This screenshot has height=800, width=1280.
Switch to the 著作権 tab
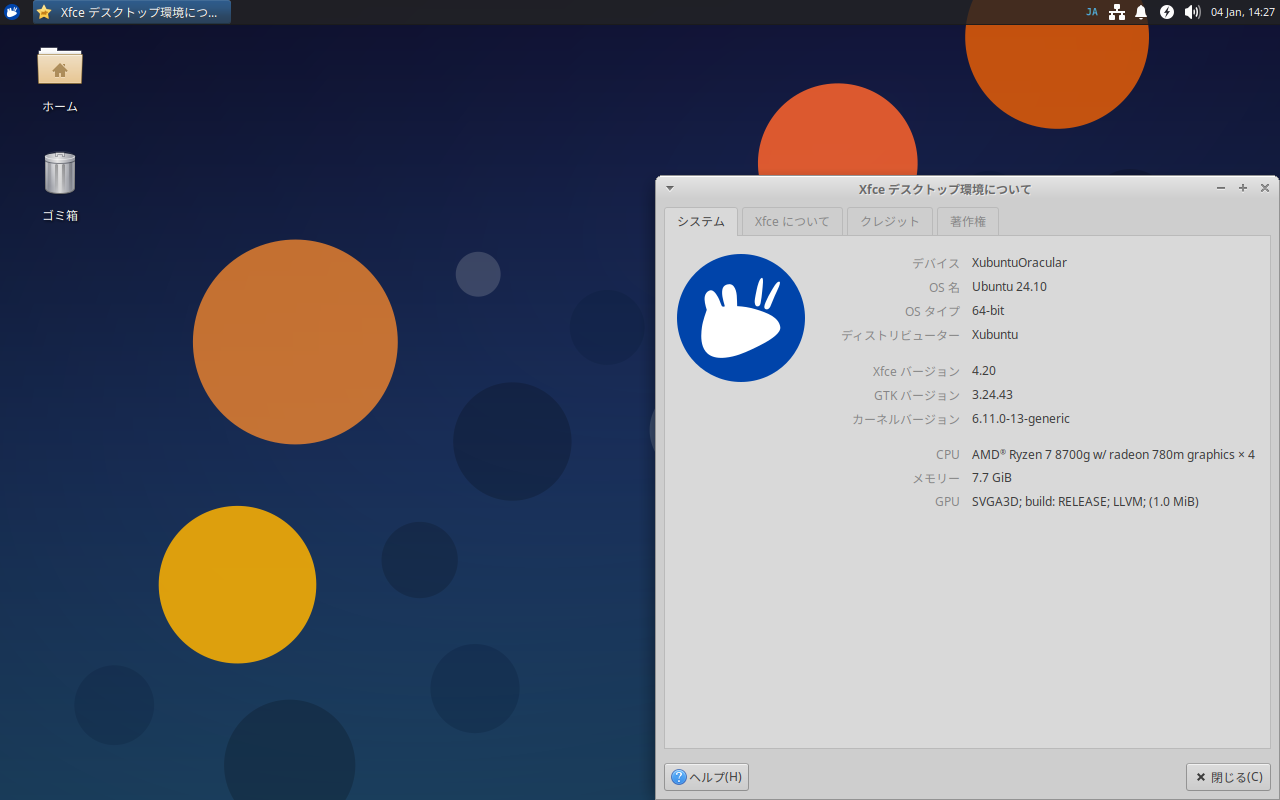coord(968,222)
